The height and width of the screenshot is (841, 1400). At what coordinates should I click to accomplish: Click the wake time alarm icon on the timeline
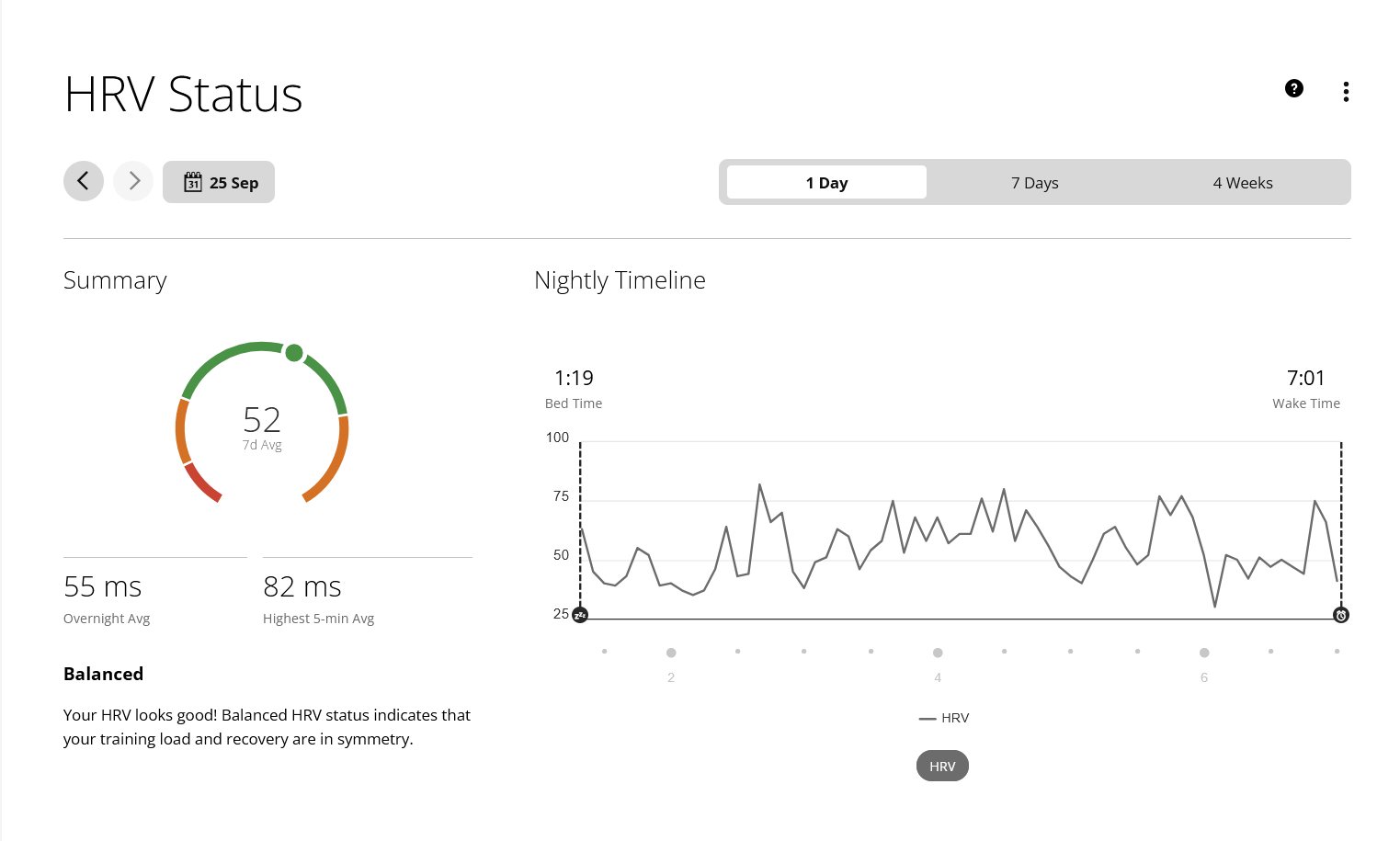(x=1341, y=615)
